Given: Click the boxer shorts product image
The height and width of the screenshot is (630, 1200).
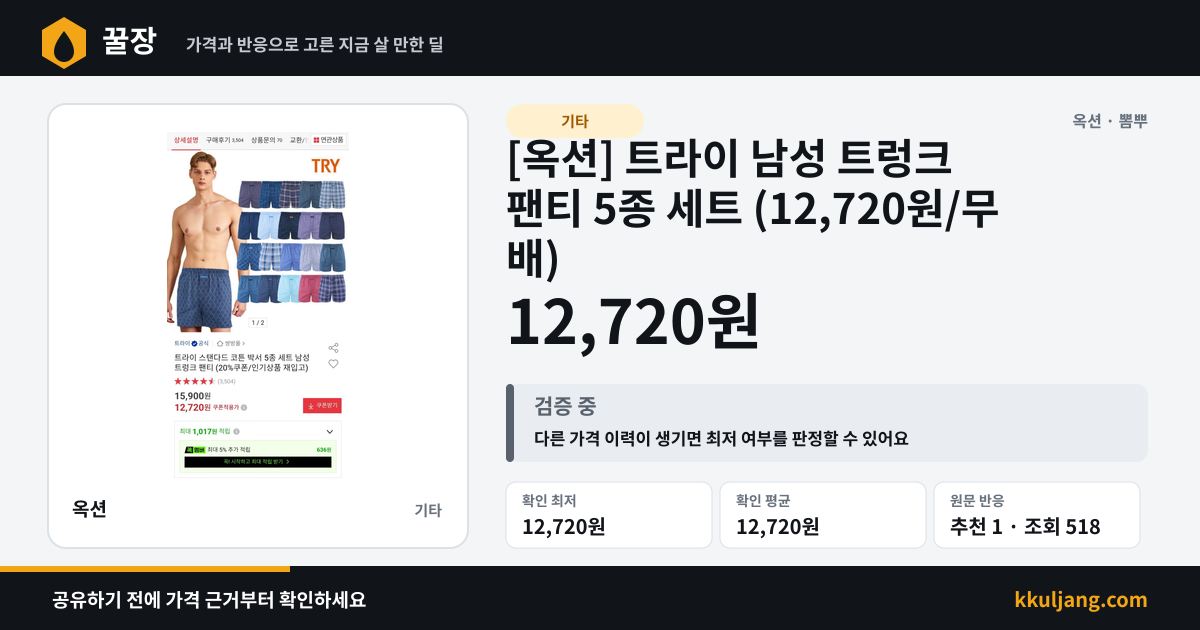Looking at the screenshot, I should click(258, 228).
